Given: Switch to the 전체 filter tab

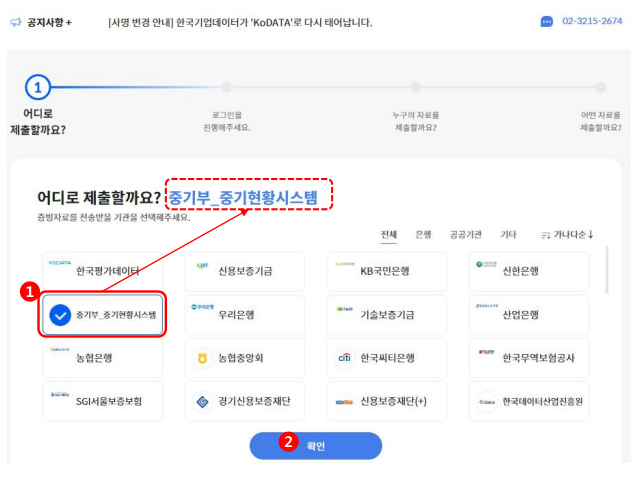Looking at the screenshot, I should (389, 235).
